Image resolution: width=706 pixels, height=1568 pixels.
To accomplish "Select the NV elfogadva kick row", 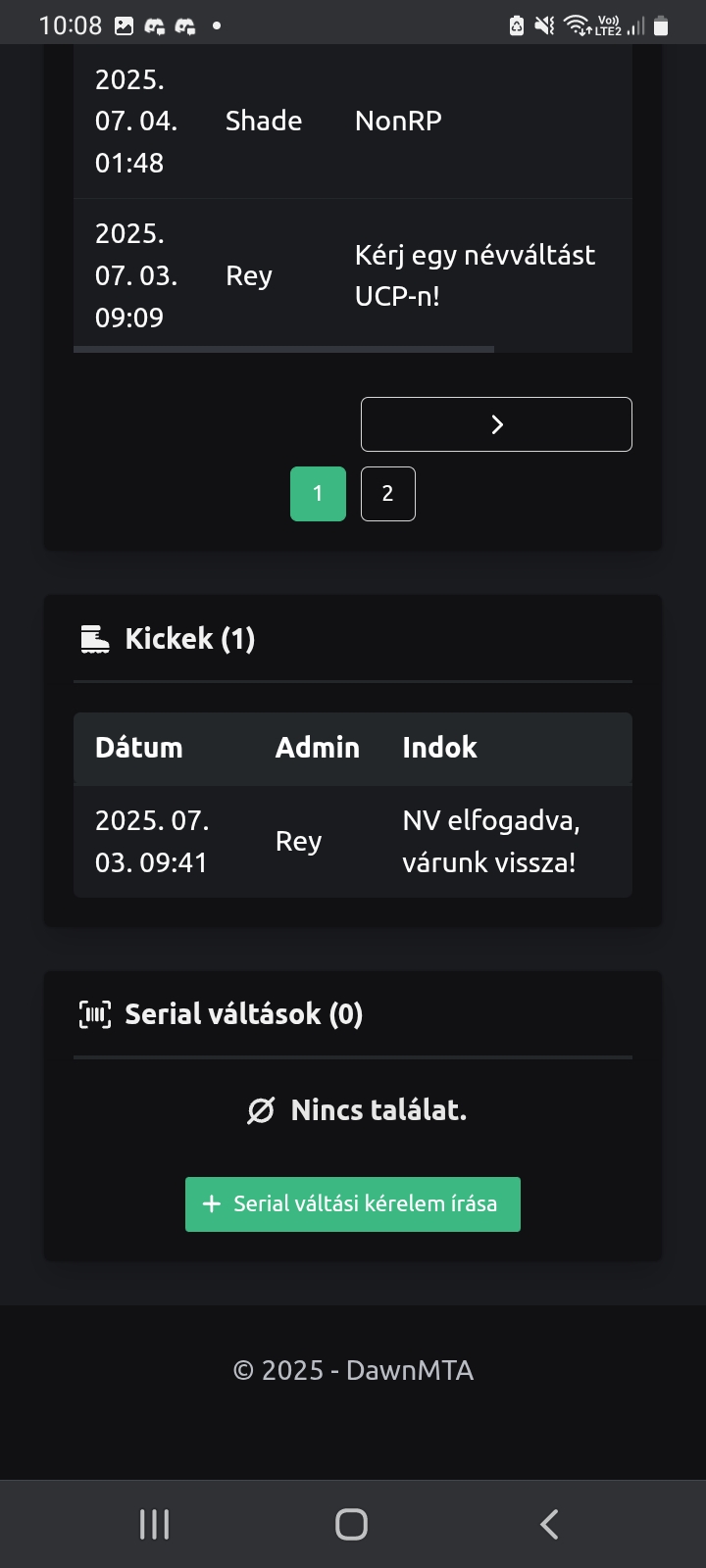I will point(353,842).
